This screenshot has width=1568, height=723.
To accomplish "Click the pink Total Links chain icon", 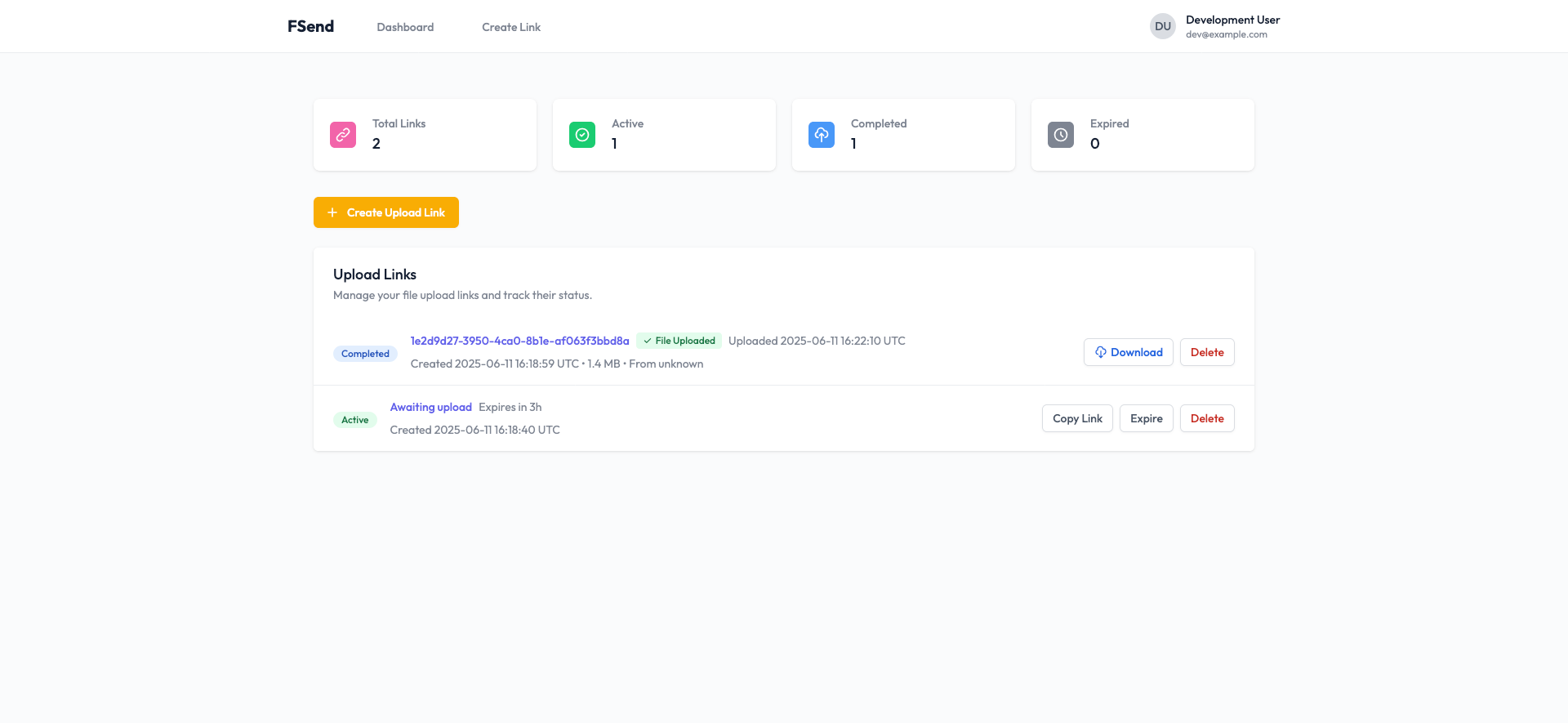I will [343, 135].
